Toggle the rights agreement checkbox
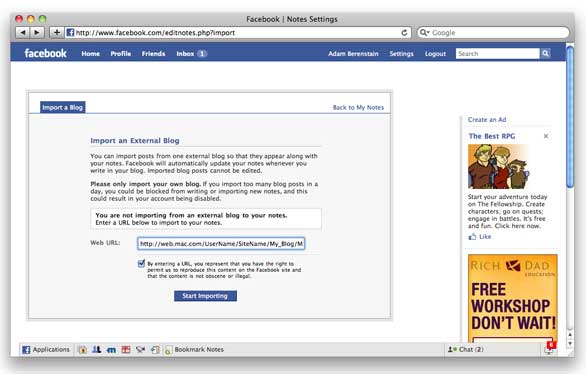The image size is (586, 374). (x=141, y=264)
